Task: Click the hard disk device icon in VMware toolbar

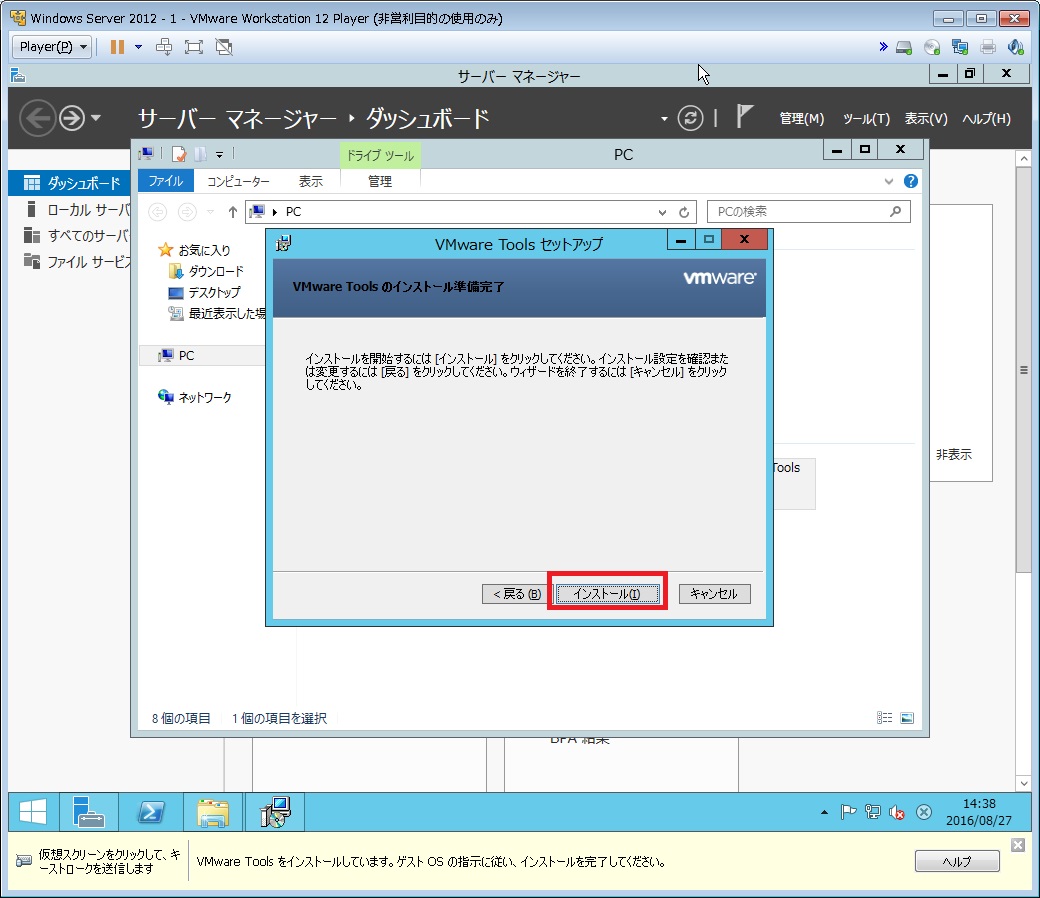Action: coord(904,47)
